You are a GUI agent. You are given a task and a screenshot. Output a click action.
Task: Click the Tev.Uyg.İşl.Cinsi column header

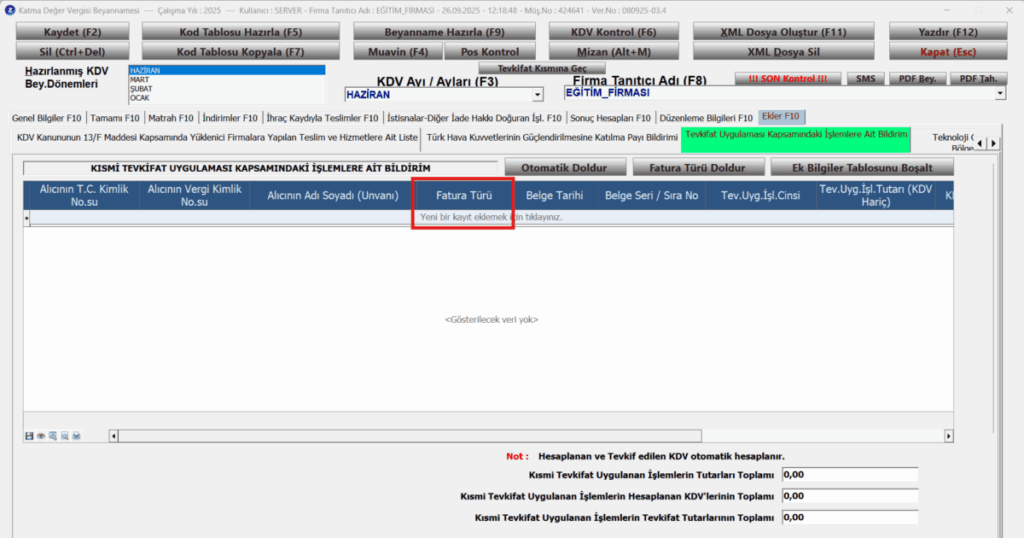[761, 195]
